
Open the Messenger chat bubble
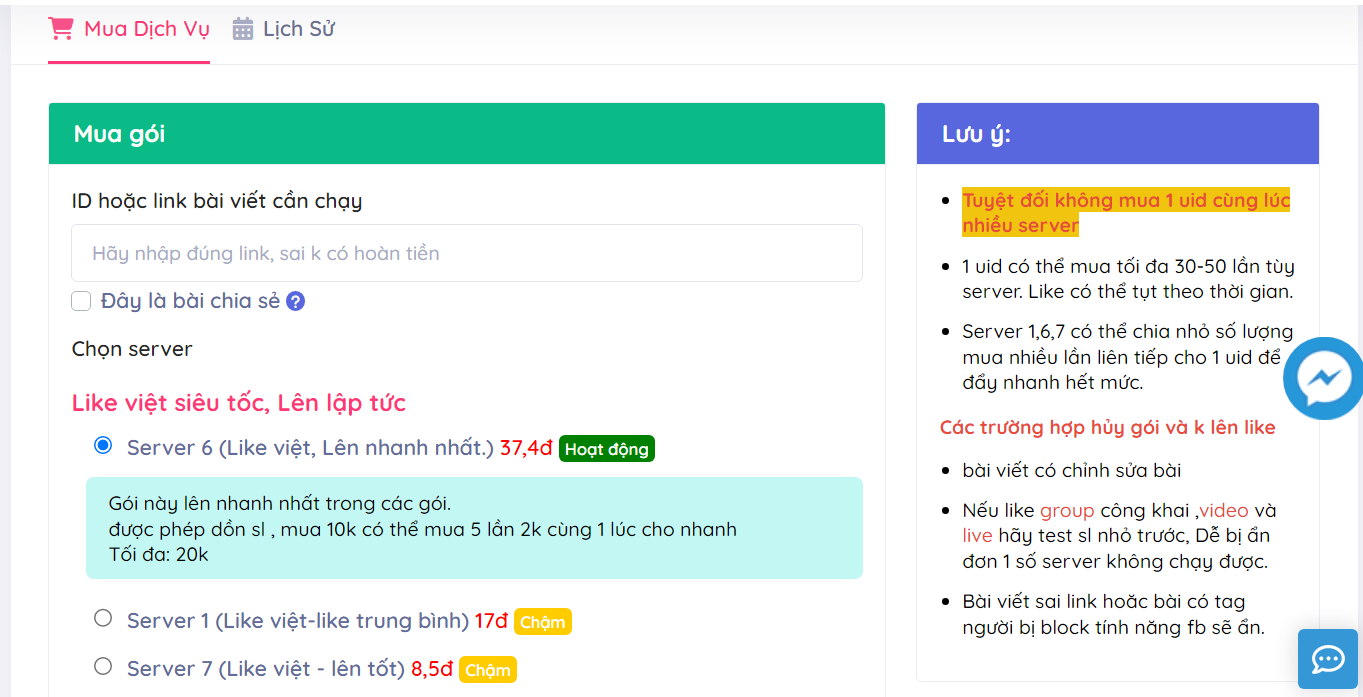pos(1324,378)
